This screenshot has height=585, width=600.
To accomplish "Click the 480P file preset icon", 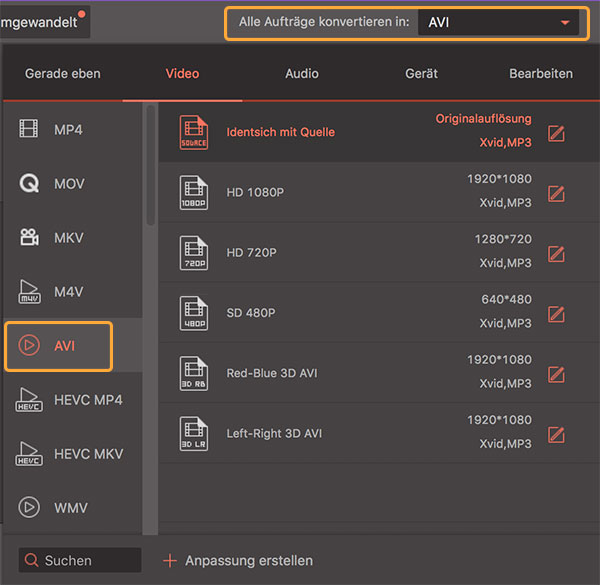I will click(x=194, y=313).
